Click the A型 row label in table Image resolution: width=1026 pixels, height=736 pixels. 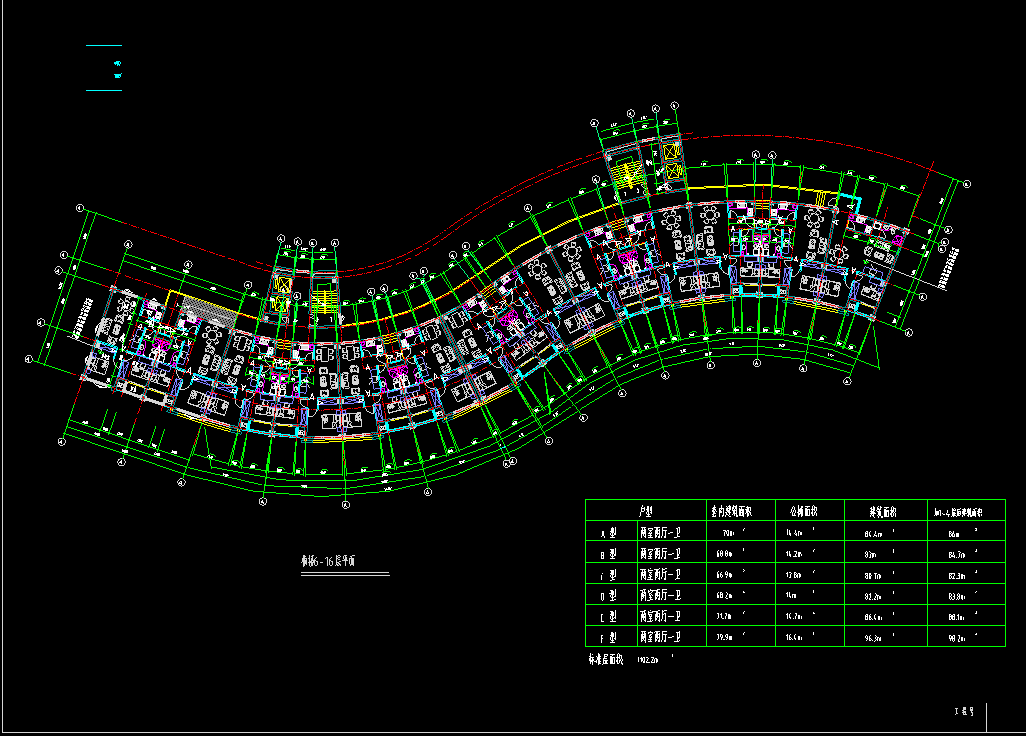click(x=607, y=533)
